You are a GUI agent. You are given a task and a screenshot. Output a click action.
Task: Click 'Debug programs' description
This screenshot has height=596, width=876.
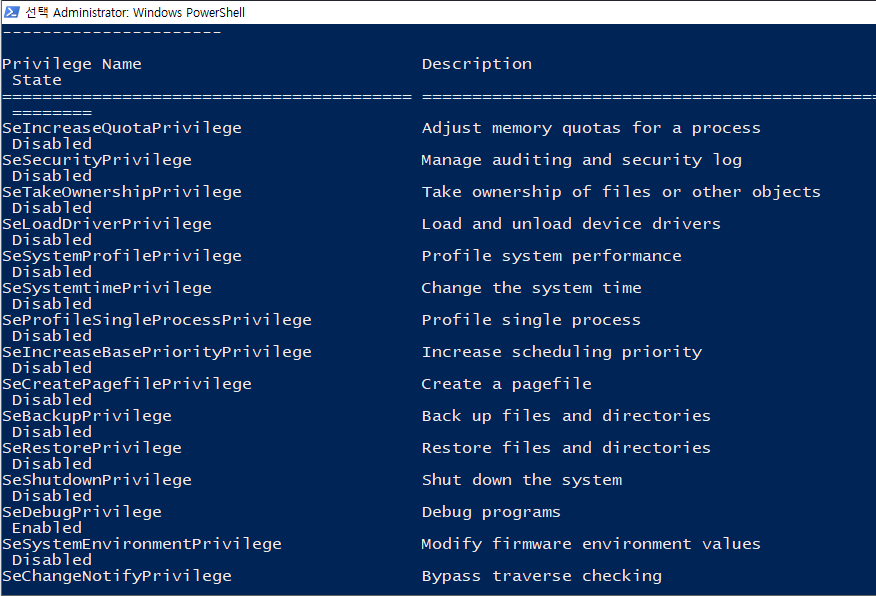pyautogui.click(x=490, y=512)
